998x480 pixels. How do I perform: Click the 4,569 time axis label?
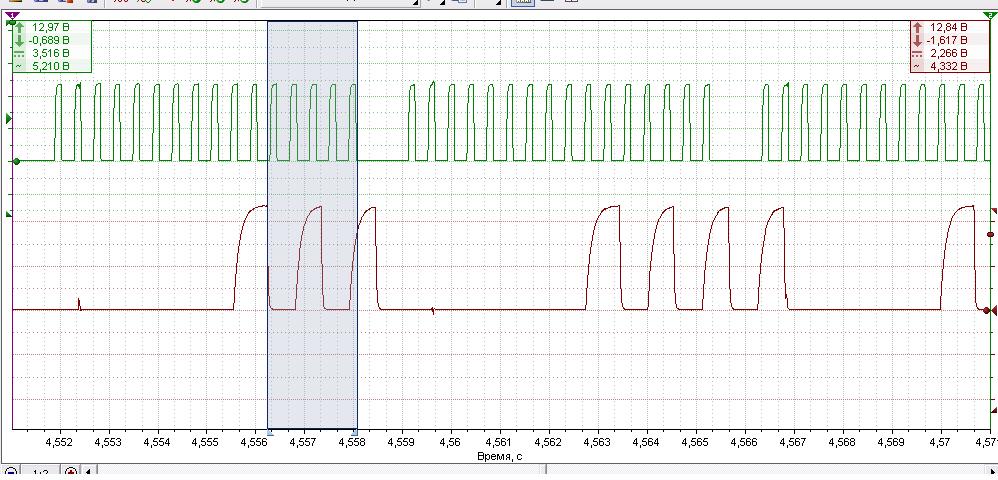(x=891, y=442)
